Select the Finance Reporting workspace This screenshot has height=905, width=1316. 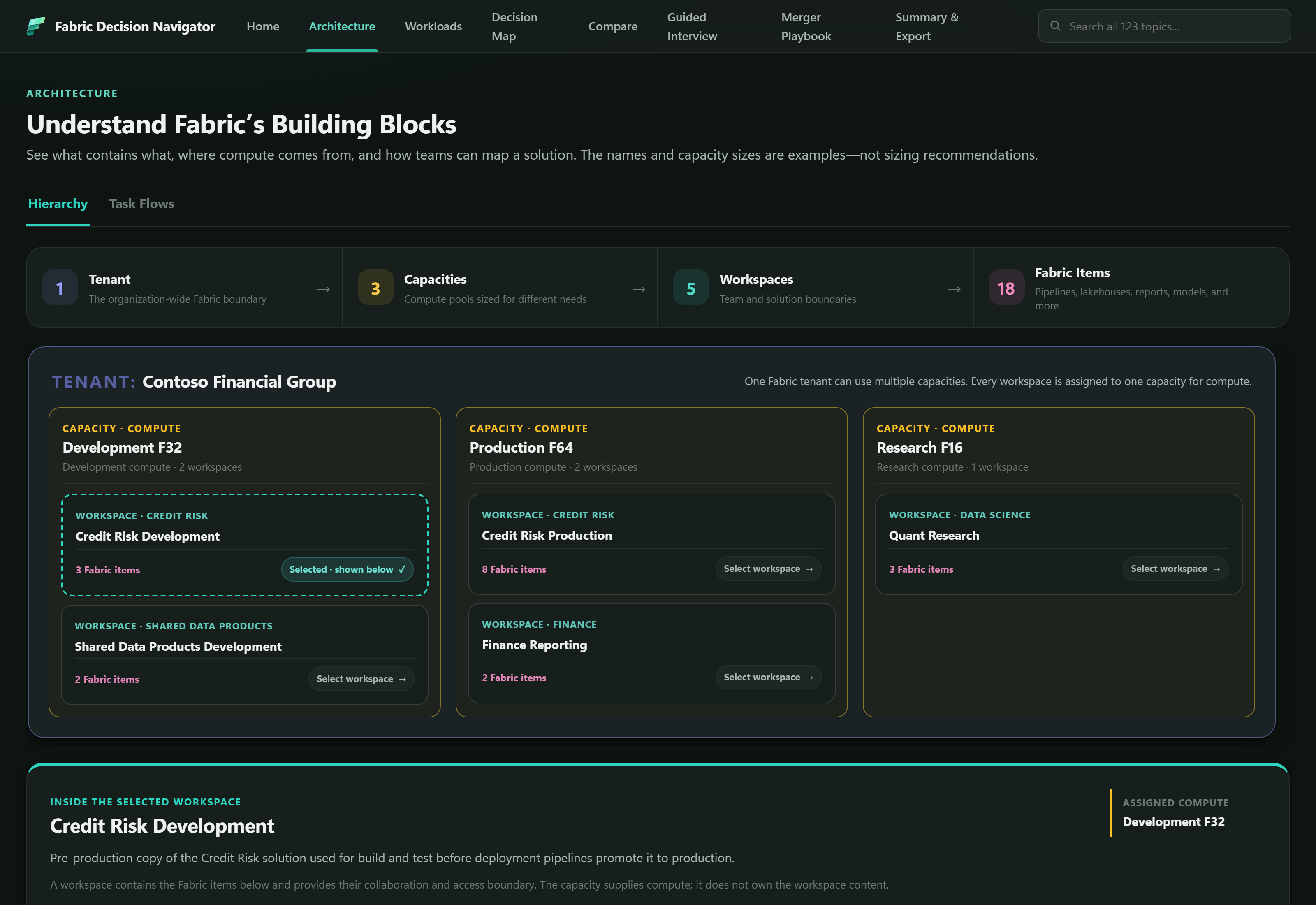click(768, 677)
